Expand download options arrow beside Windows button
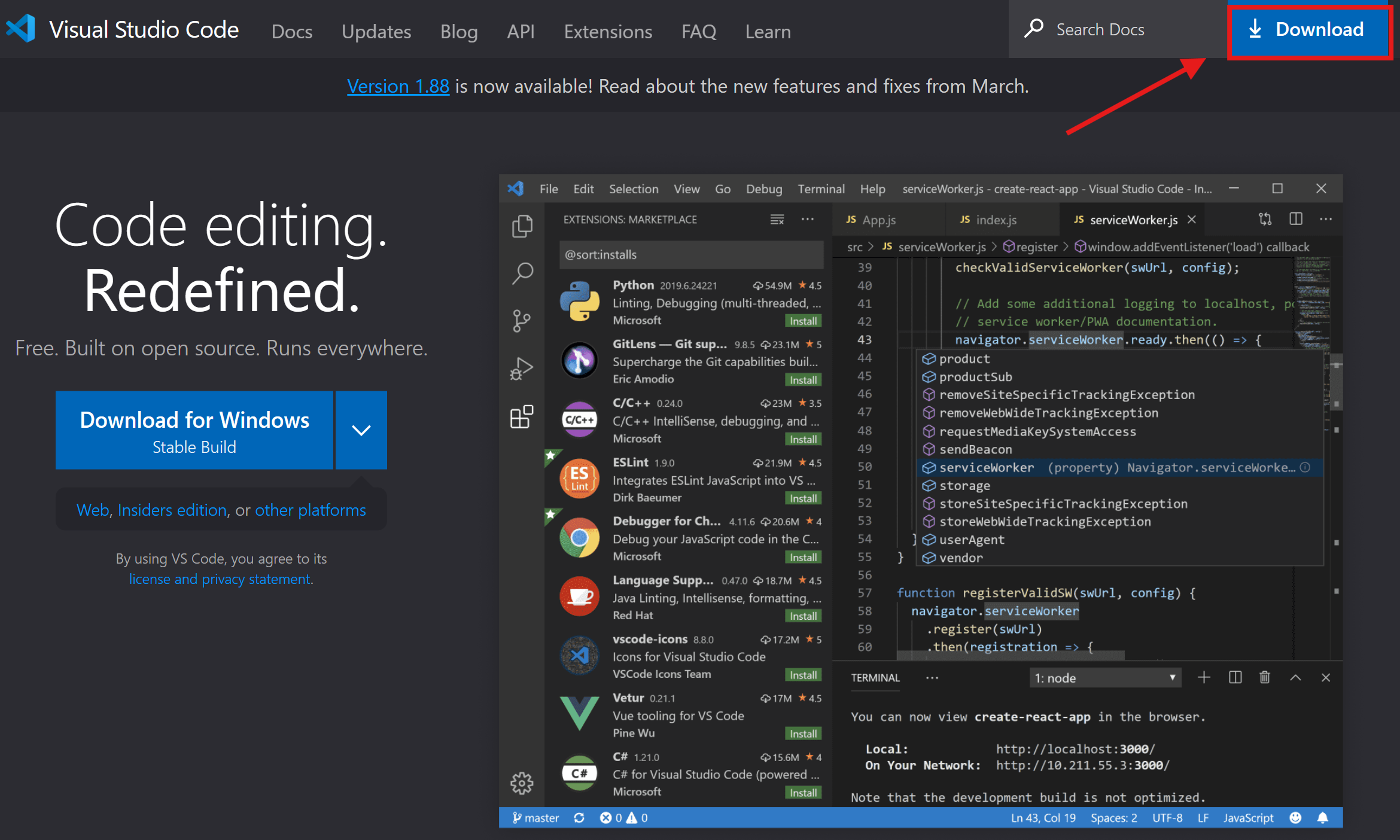Image resolution: width=1400 pixels, height=840 pixels. coord(361,430)
